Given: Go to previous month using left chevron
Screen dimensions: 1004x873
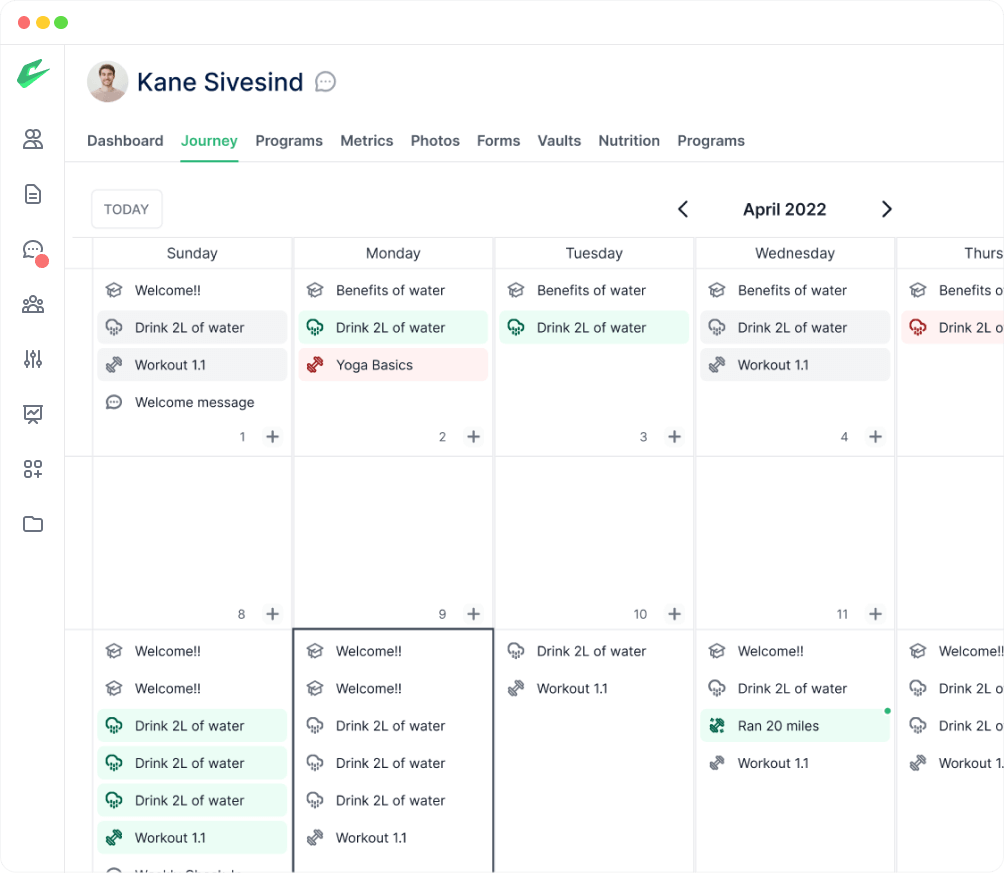Looking at the screenshot, I should tap(683, 209).
